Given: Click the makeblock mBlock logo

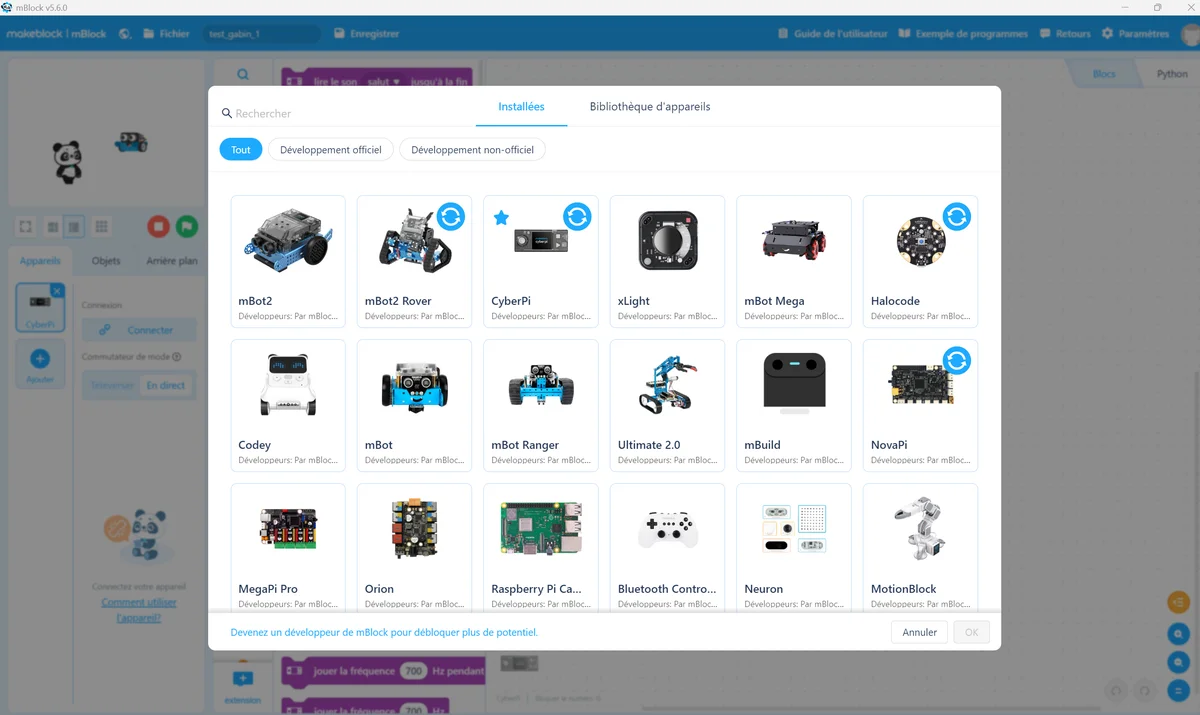Looking at the screenshot, I should click(x=57, y=34).
